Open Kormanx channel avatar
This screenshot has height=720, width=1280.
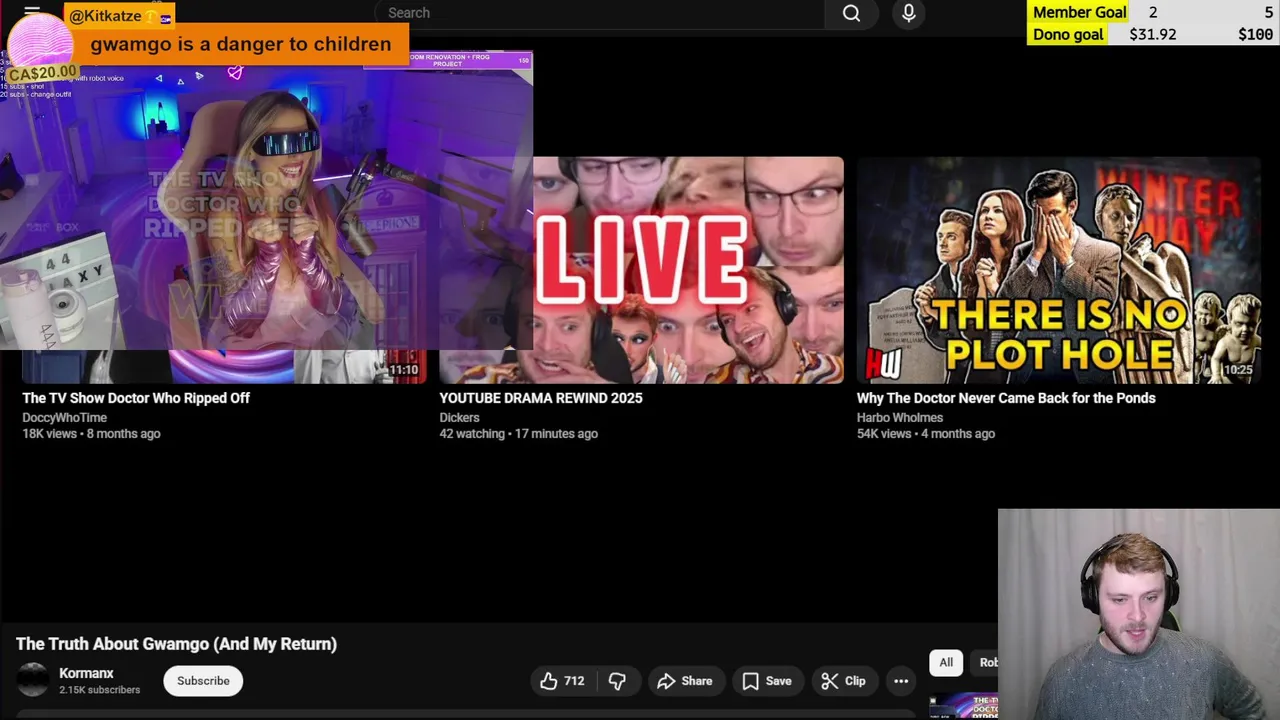tap(32, 680)
